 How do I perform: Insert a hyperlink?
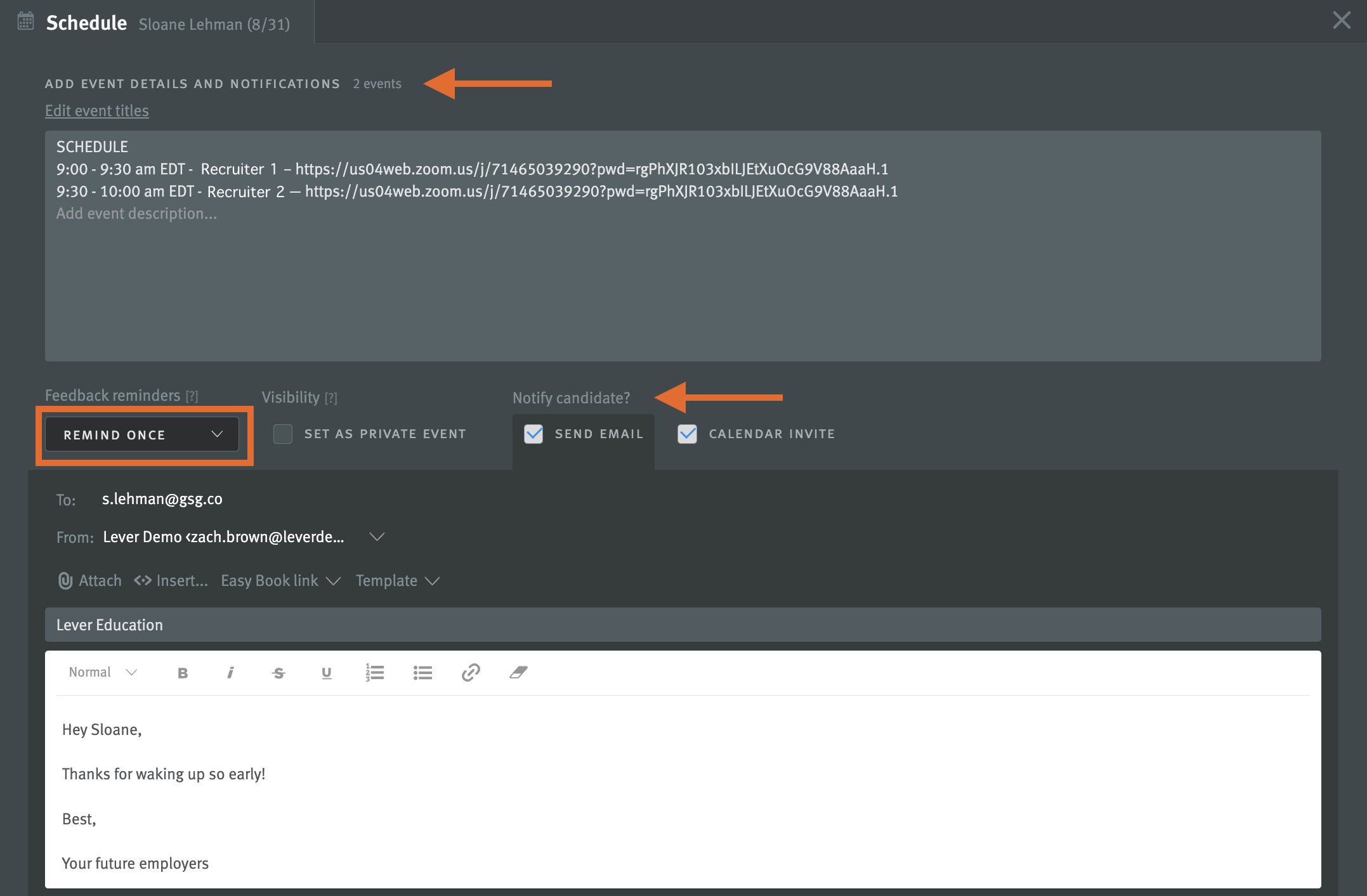point(471,672)
